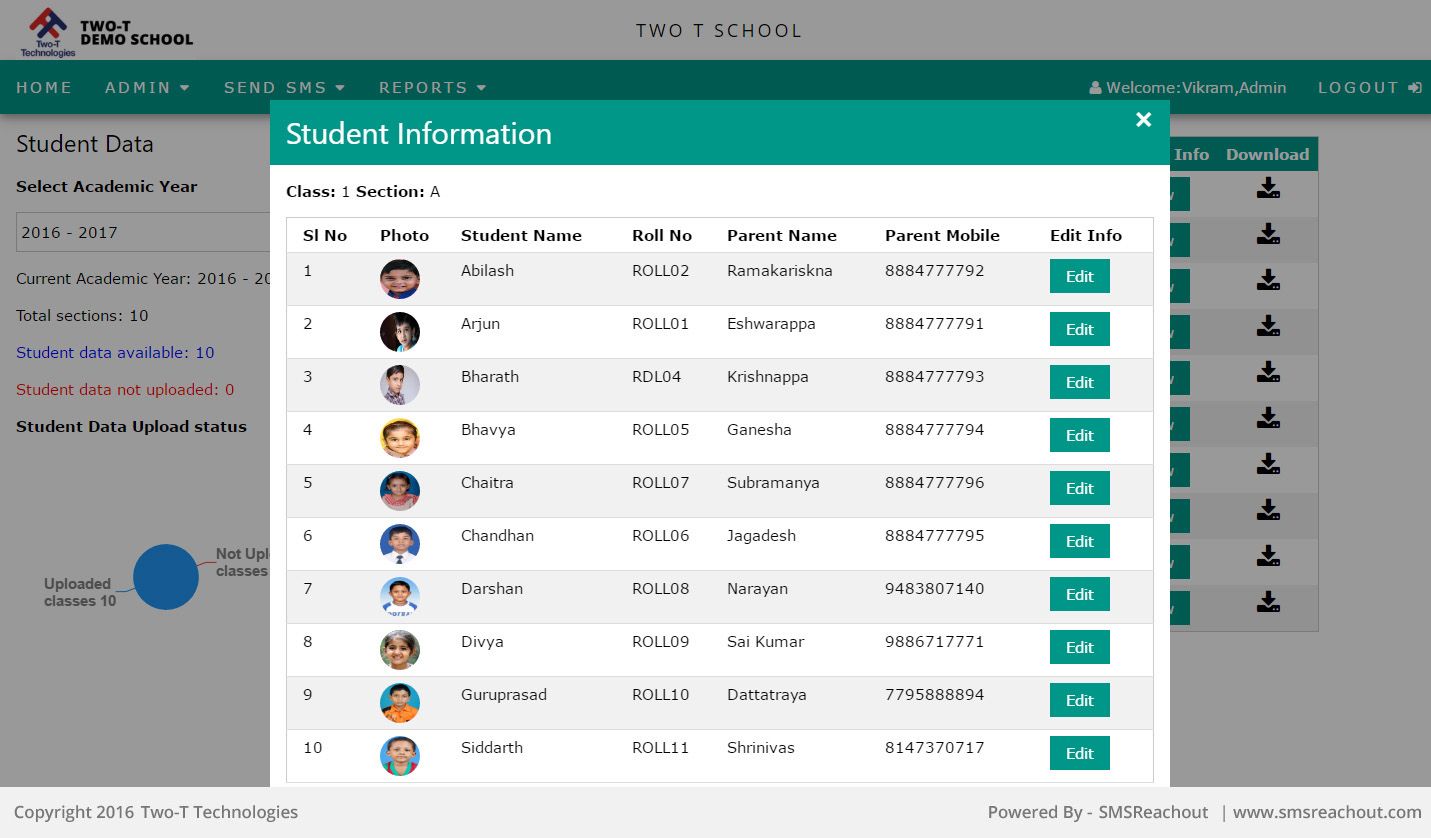1431x838 pixels.
Task: Click roll number ROLL11
Action: [661, 748]
